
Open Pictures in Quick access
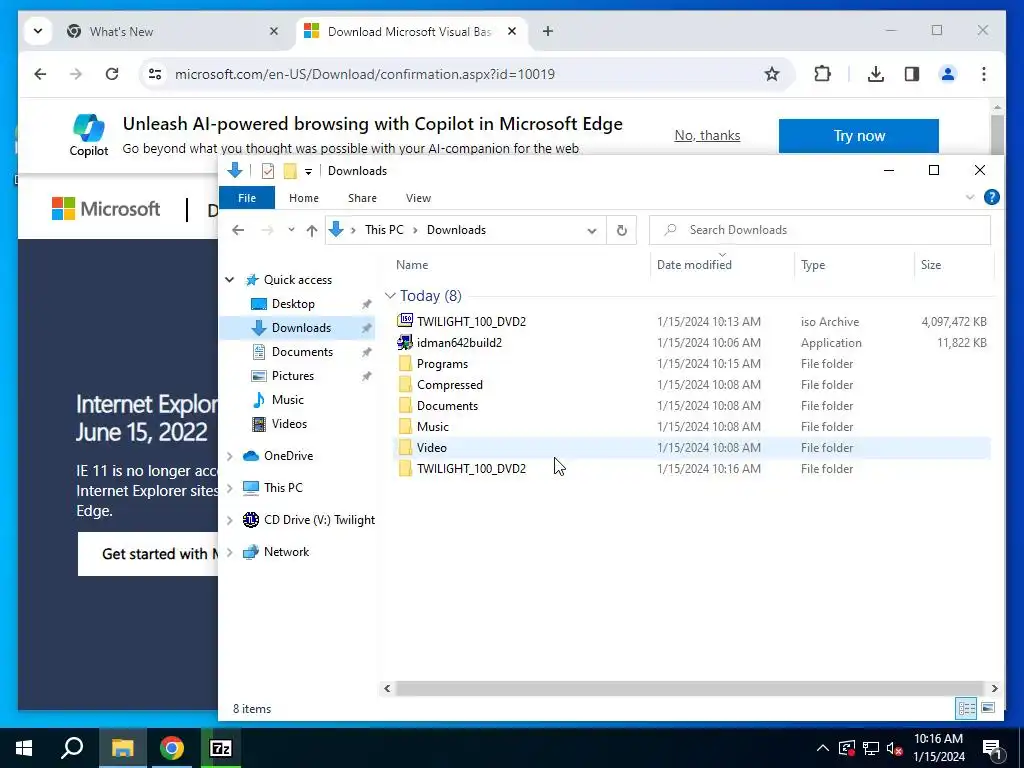coord(293,376)
